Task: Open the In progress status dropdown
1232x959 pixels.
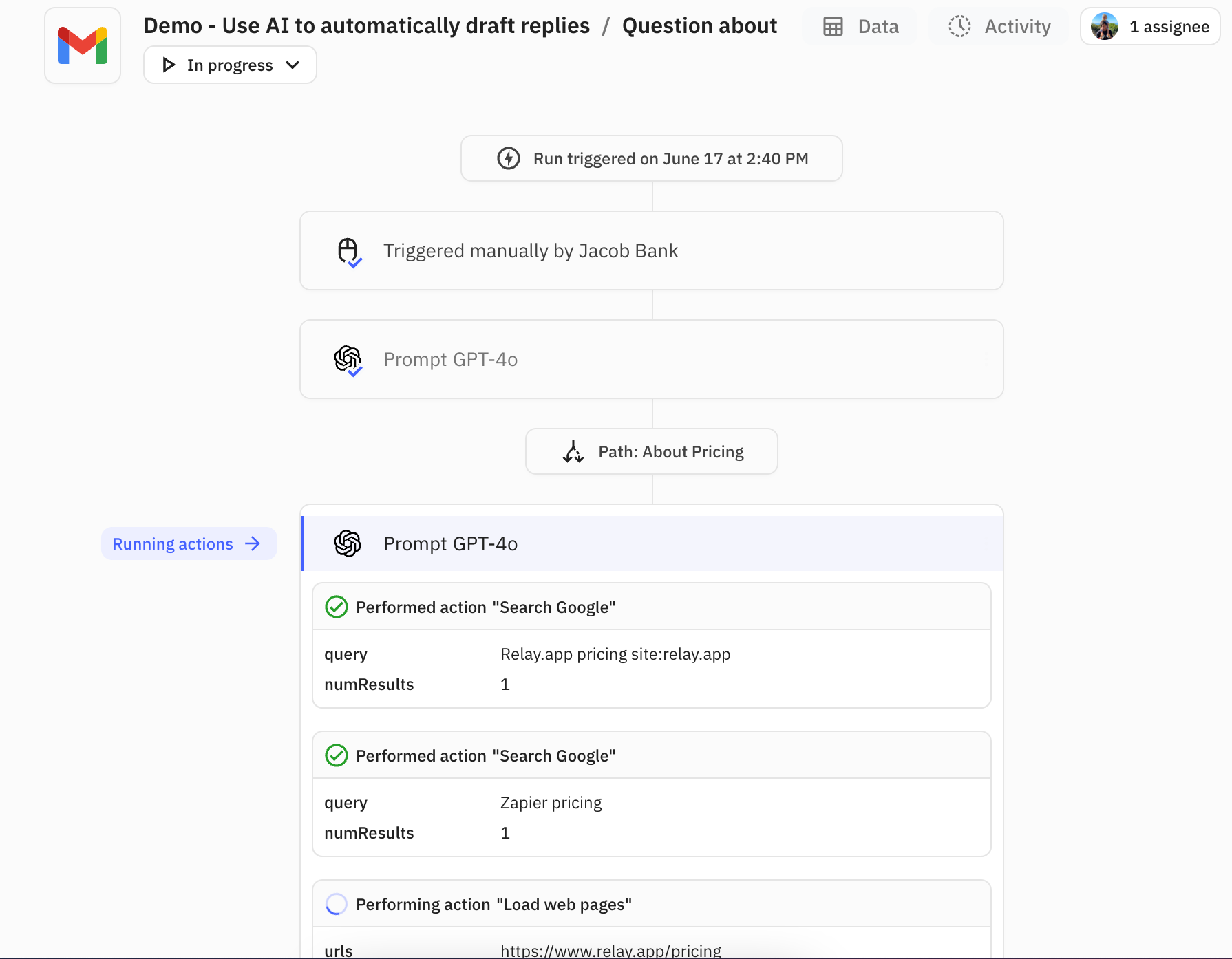Action: point(230,65)
